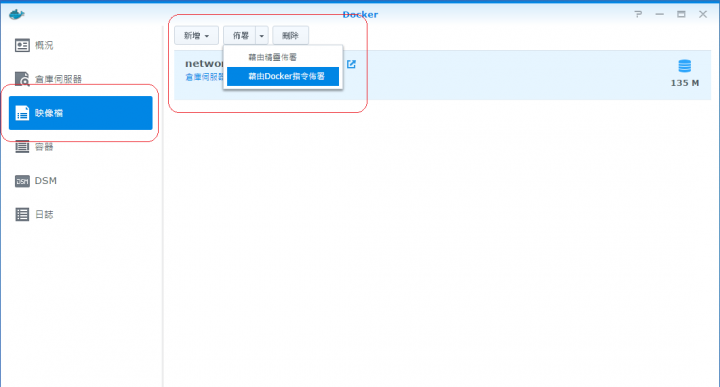Open the DSM sidebar section

(81, 181)
